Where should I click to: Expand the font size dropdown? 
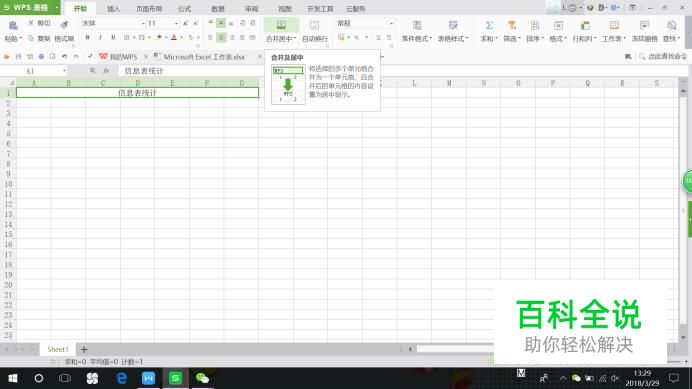pyautogui.click(x=176, y=23)
